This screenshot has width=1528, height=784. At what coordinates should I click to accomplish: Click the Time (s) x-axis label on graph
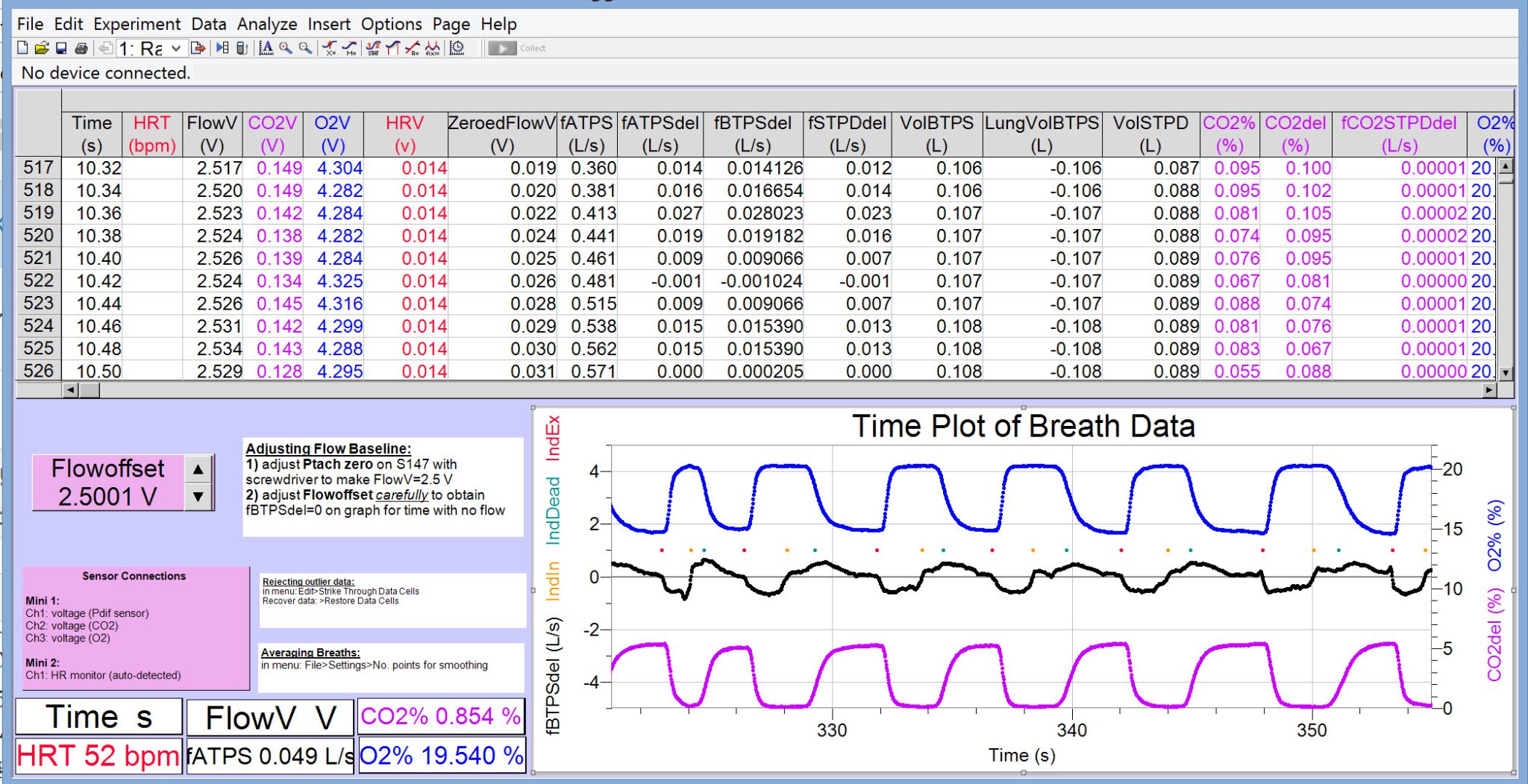click(1021, 756)
